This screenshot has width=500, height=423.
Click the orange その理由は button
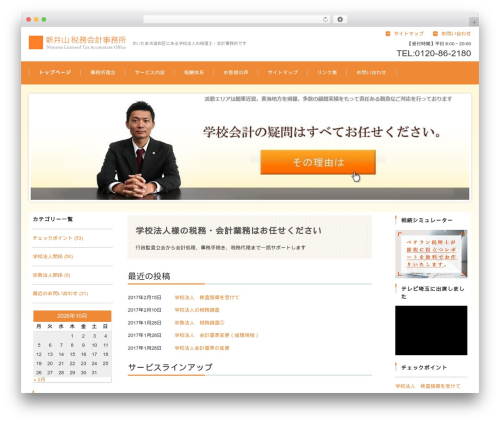click(318, 162)
